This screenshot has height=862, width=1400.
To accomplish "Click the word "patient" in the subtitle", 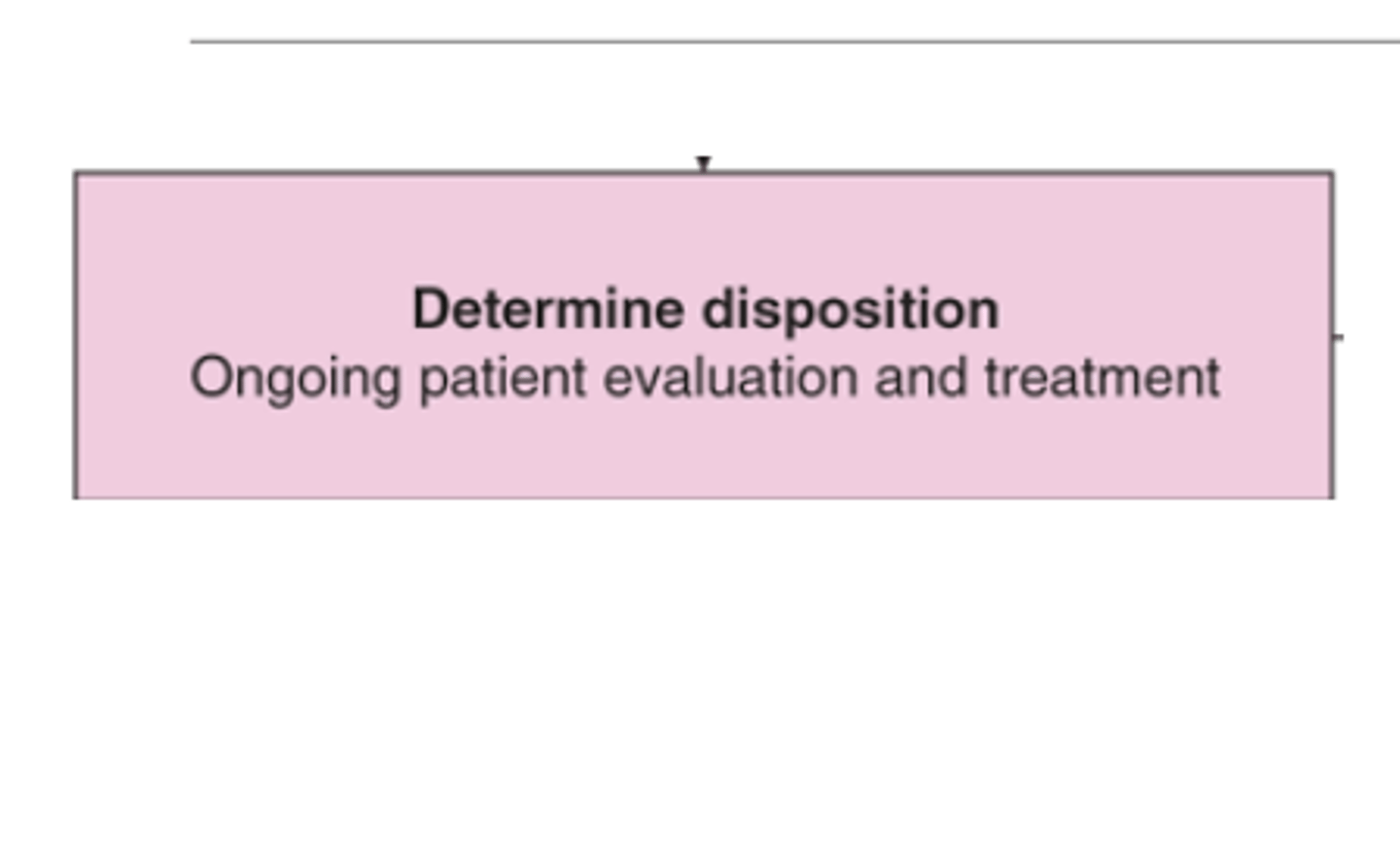I will click(503, 378).
